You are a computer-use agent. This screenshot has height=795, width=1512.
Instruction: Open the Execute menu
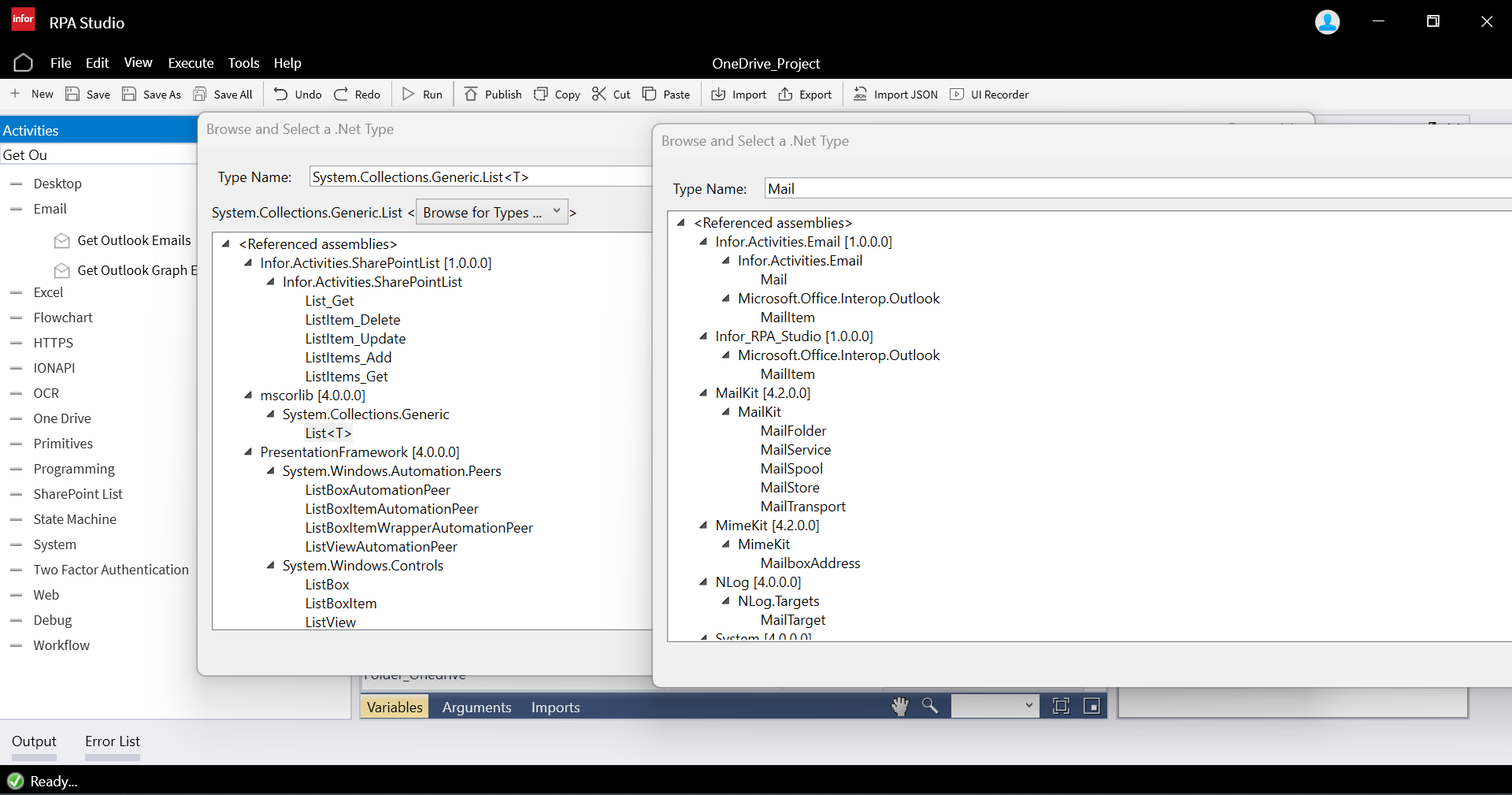tap(191, 63)
